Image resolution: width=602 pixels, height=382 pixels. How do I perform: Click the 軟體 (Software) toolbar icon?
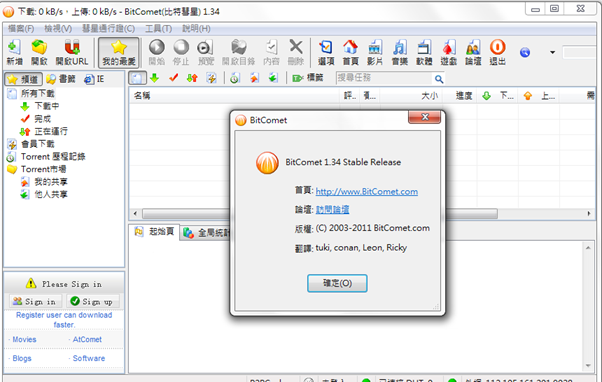(x=424, y=52)
